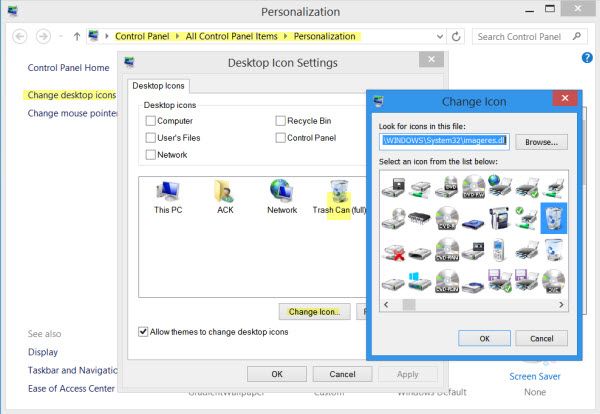Choose the memory chip icon
This screenshot has height=414, width=600.
[x=420, y=218]
